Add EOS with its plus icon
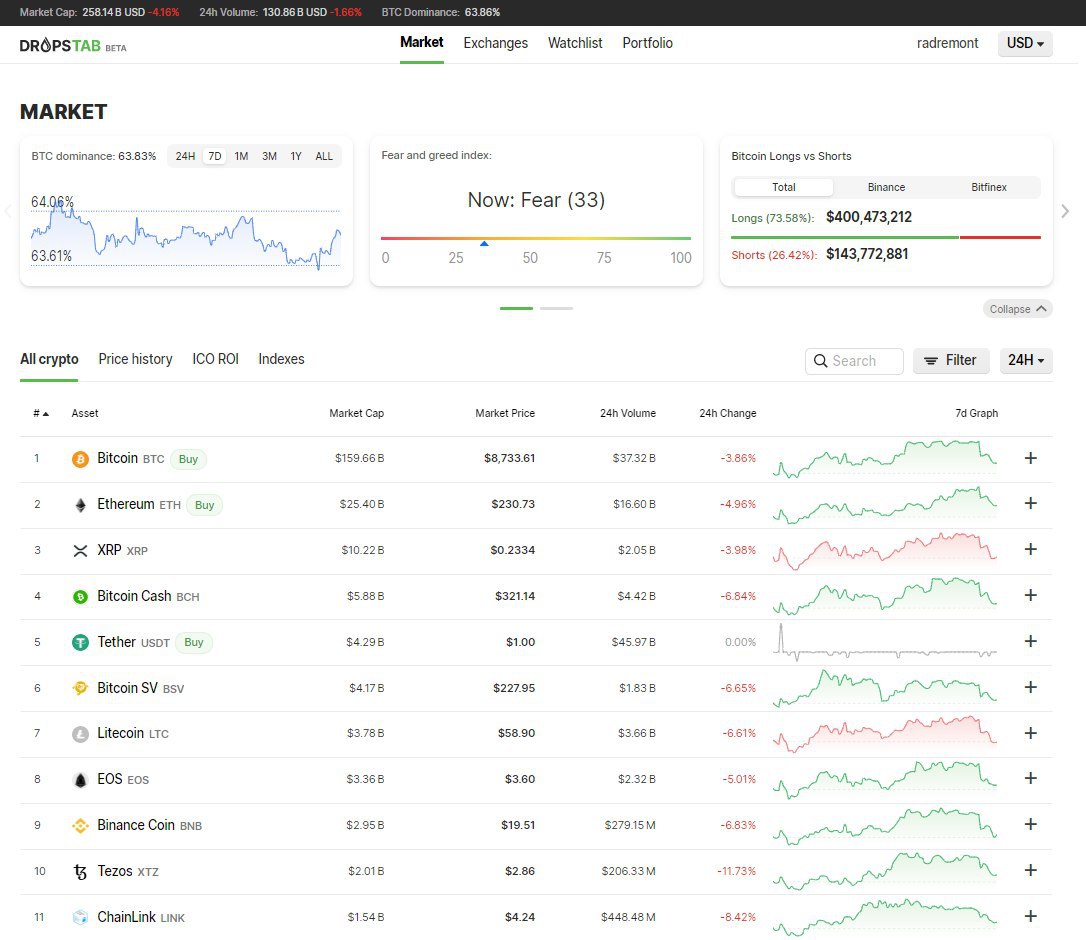This screenshot has width=1086, height=940. tap(1031, 779)
